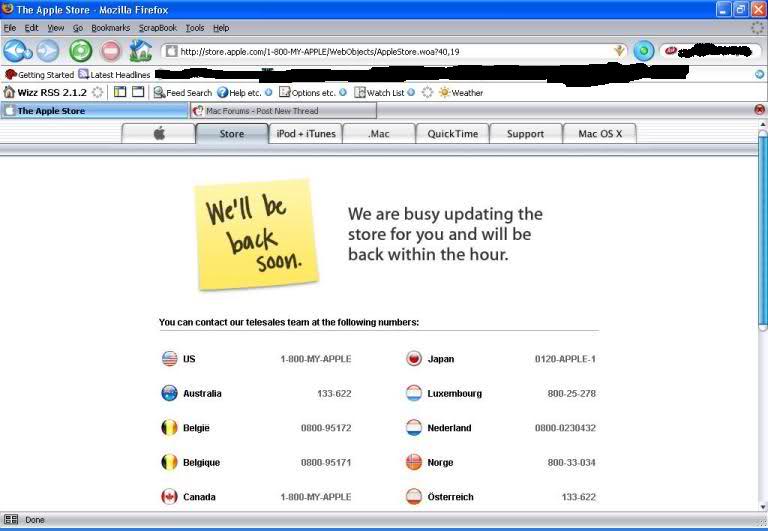Select the iPod + iTunes navigation tab
This screenshot has height=531, width=768.
306,133
